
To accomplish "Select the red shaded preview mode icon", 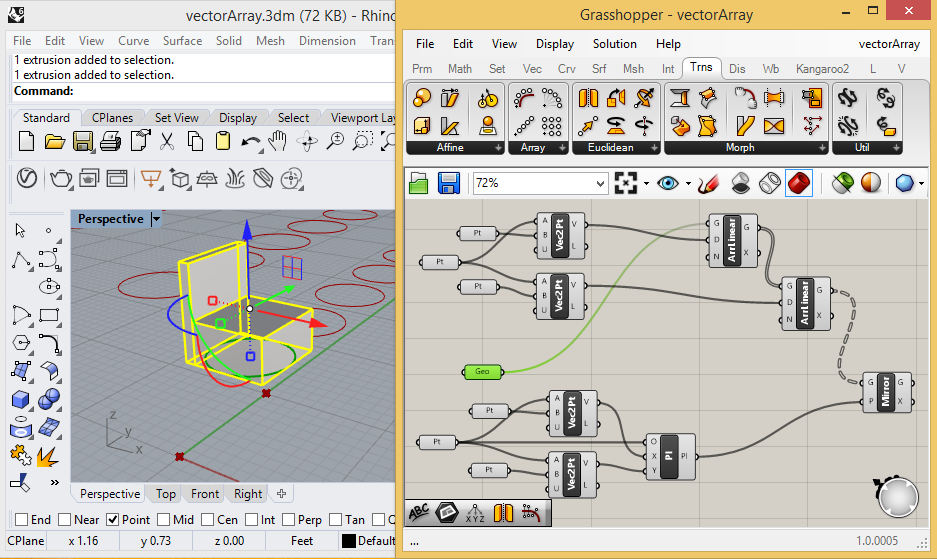I will point(799,183).
